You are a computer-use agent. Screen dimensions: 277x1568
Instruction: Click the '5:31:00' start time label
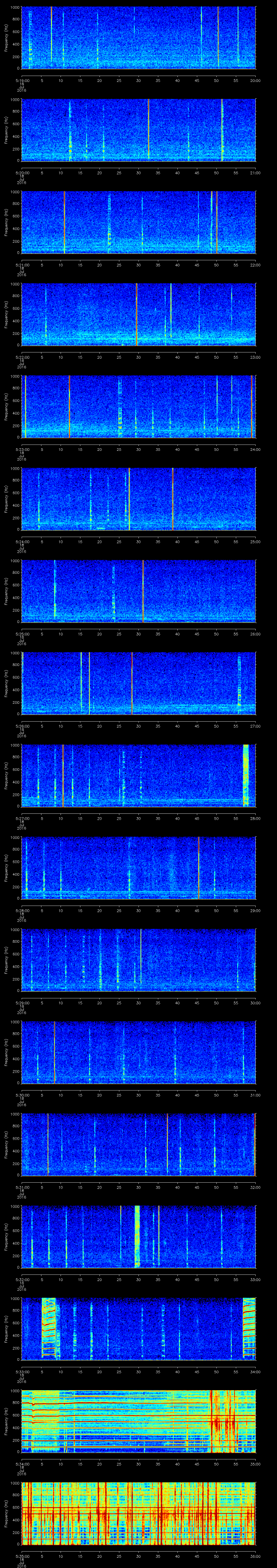(22, 1187)
